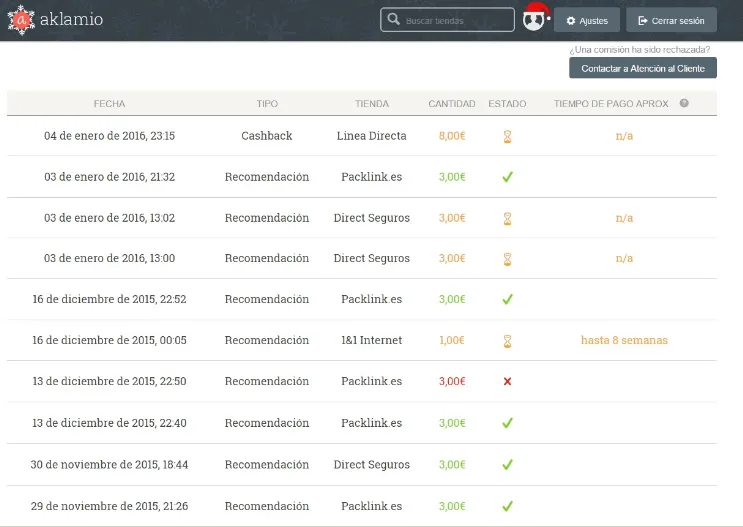Click check mark for 30 noviembre Direct Seguros
The image size is (743, 527).
pos(507,464)
